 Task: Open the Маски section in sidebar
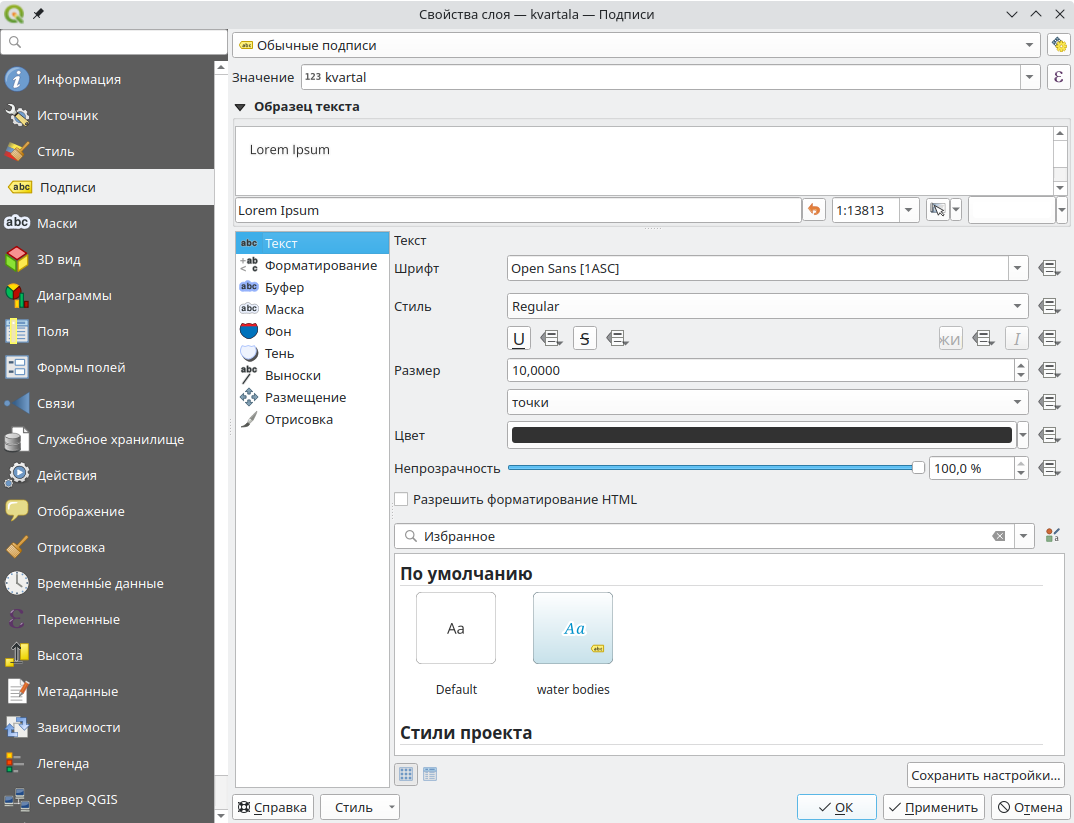[107, 223]
